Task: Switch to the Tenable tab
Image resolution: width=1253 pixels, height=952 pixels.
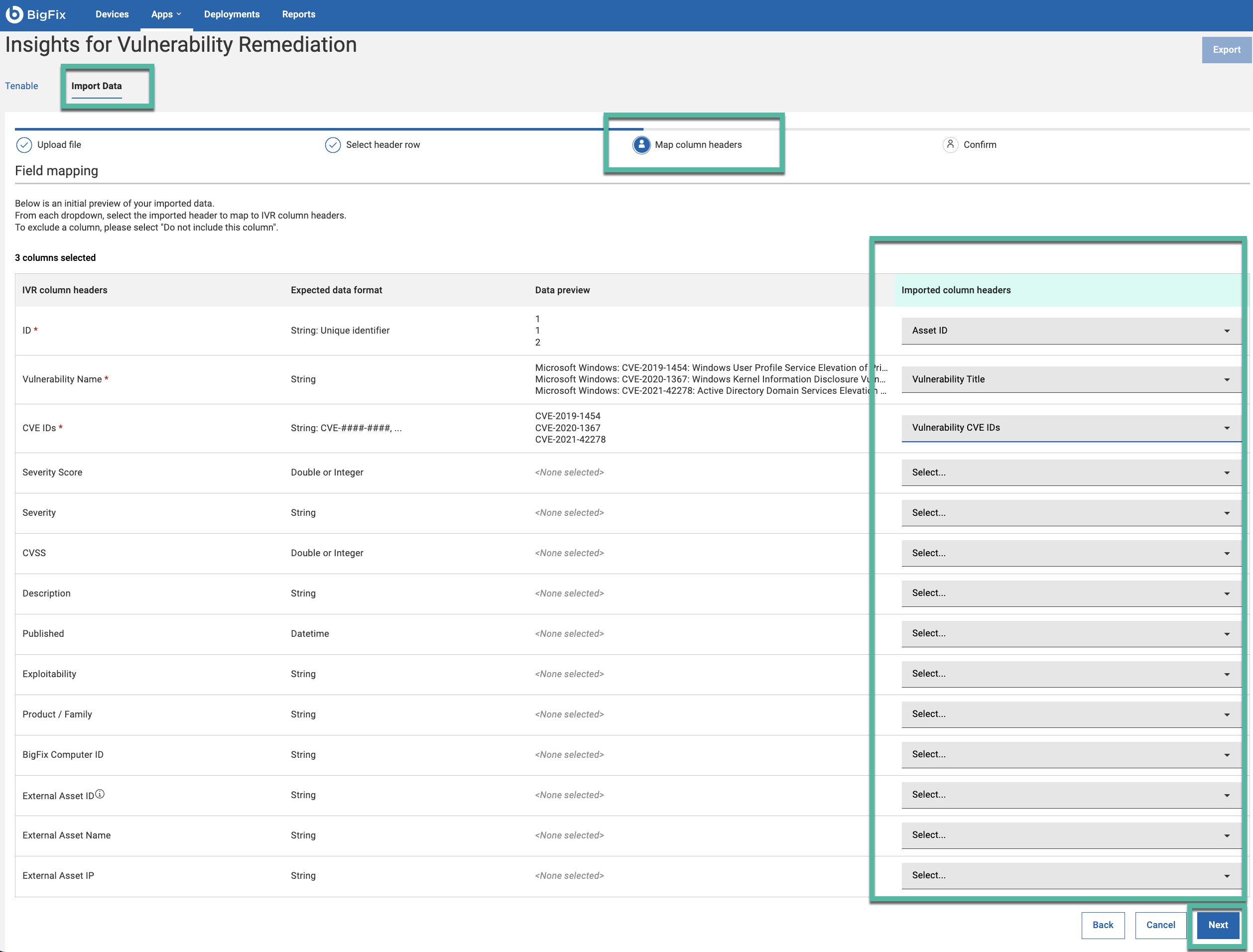Action: 21,86
